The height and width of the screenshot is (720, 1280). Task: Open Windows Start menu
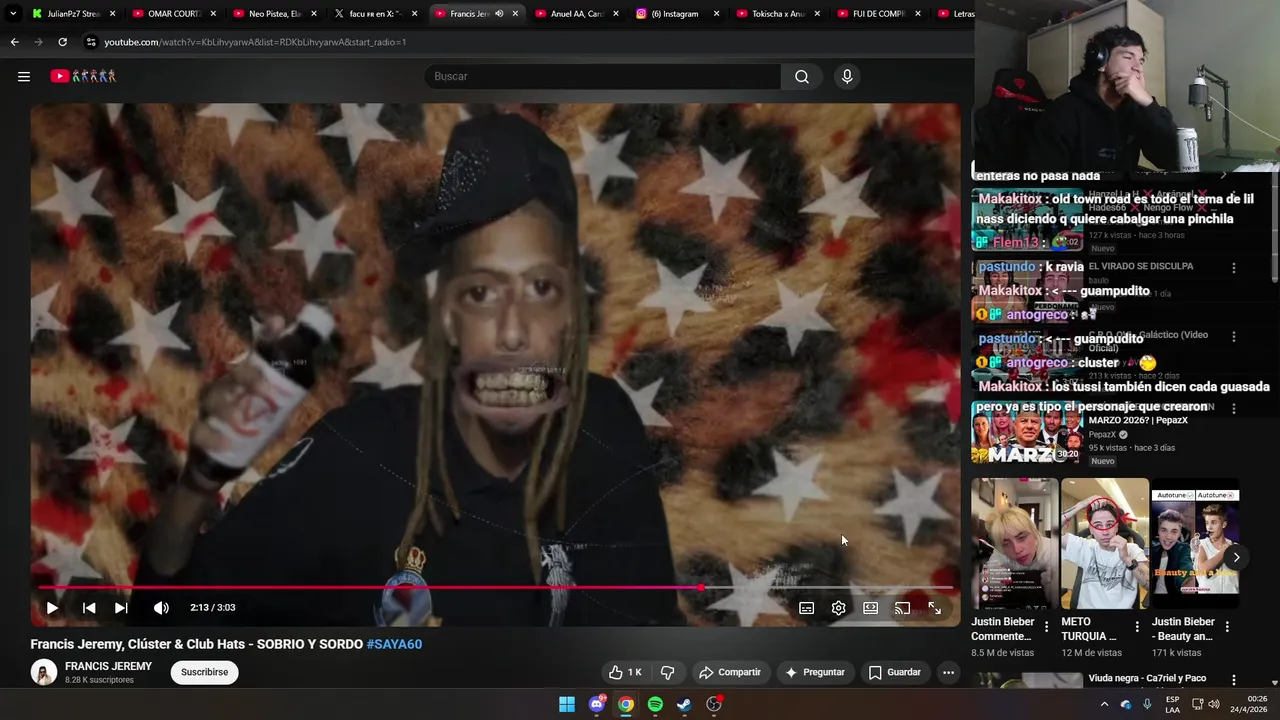(x=567, y=704)
